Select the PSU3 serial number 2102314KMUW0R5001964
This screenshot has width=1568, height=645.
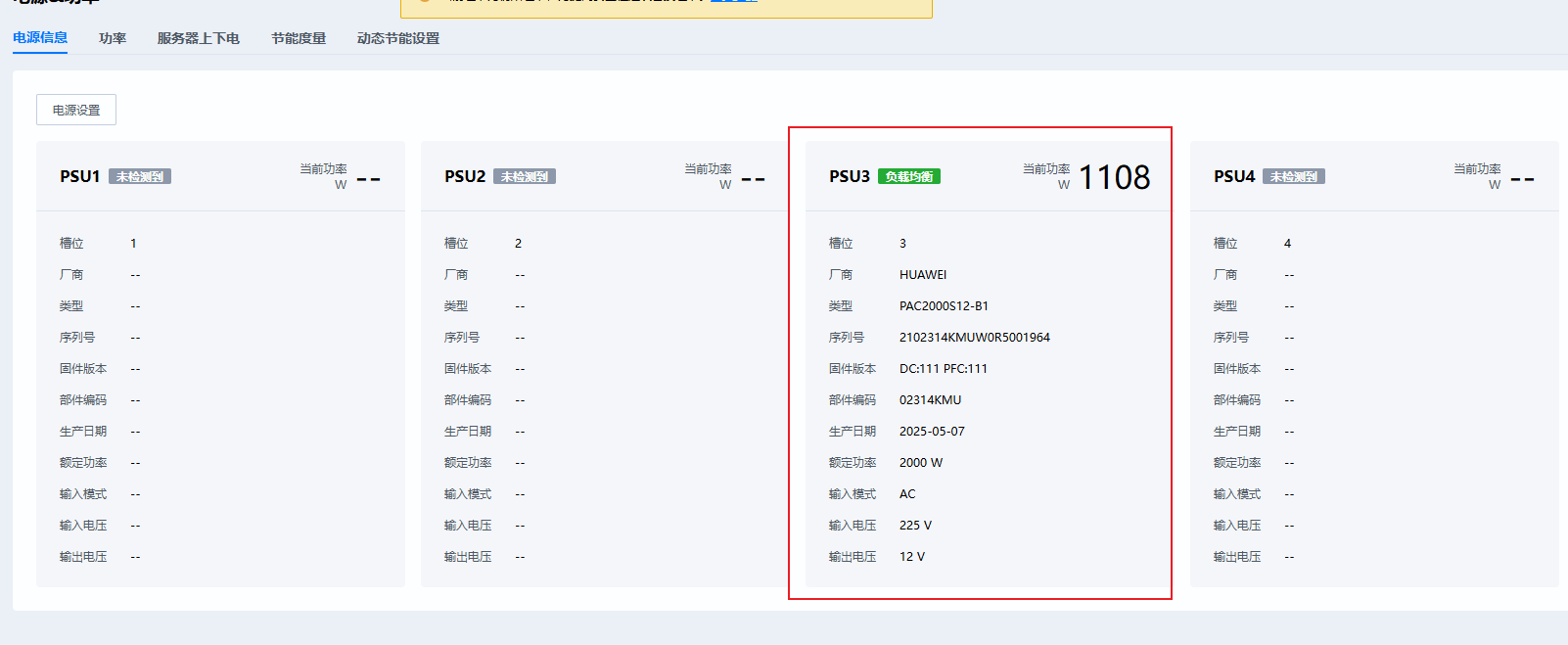(x=974, y=338)
